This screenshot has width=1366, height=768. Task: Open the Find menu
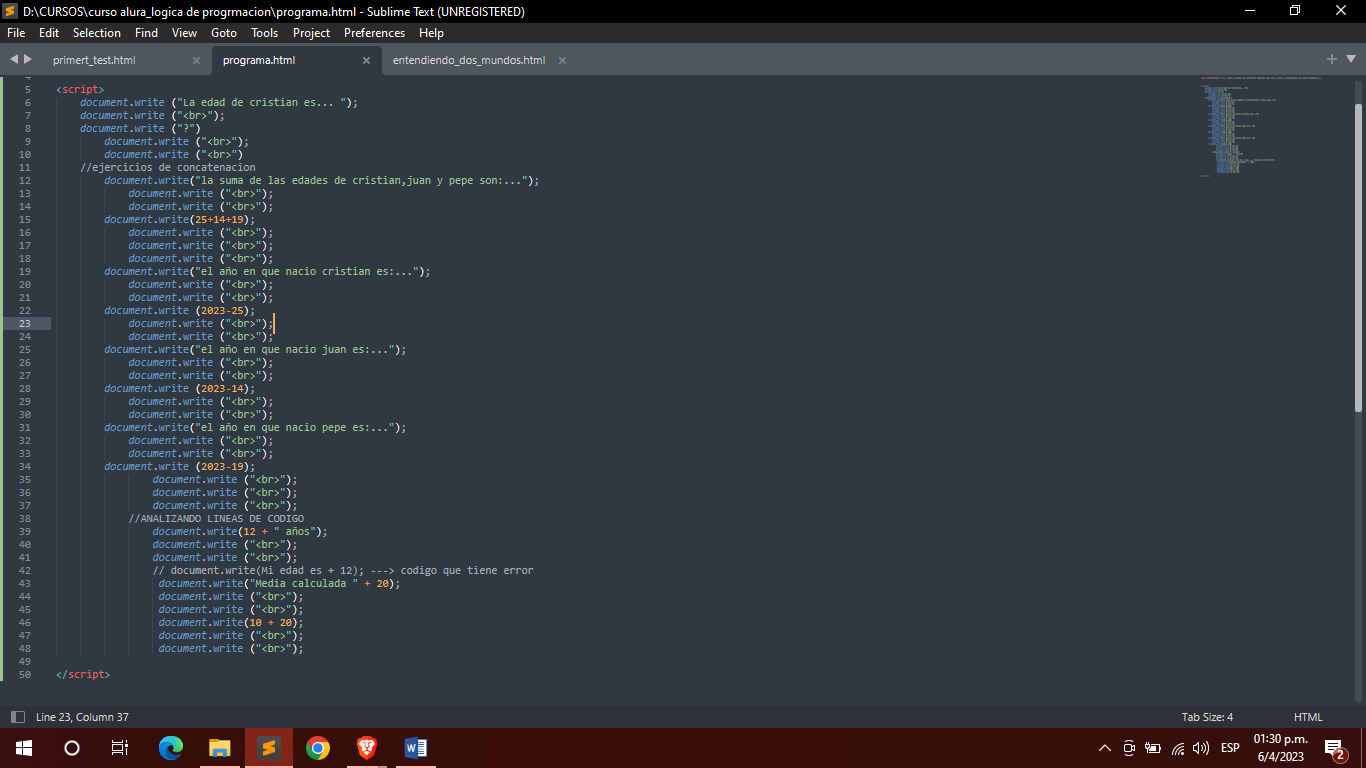pyautogui.click(x=146, y=33)
